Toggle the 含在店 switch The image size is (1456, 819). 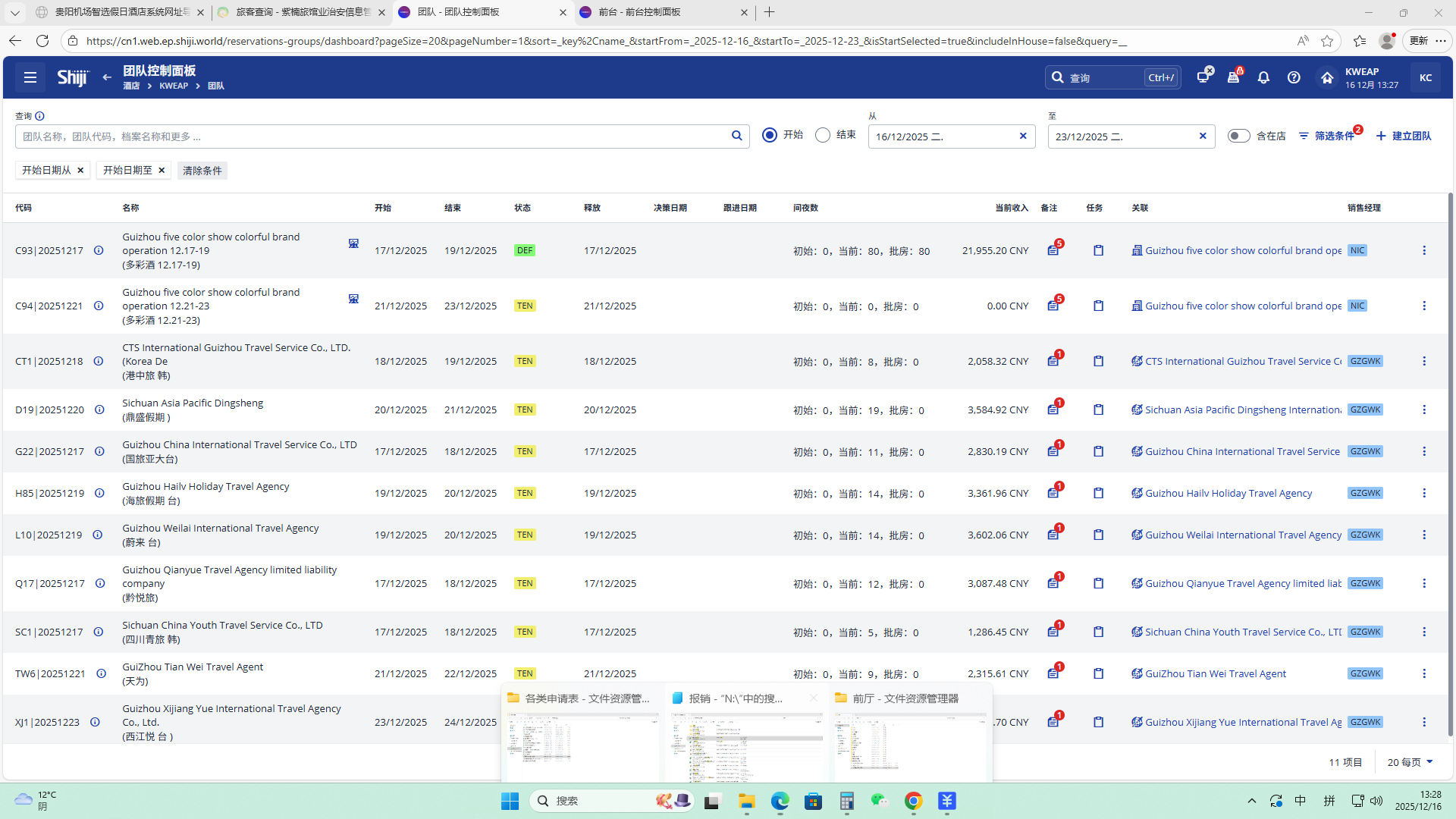pyautogui.click(x=1238, y=136)
